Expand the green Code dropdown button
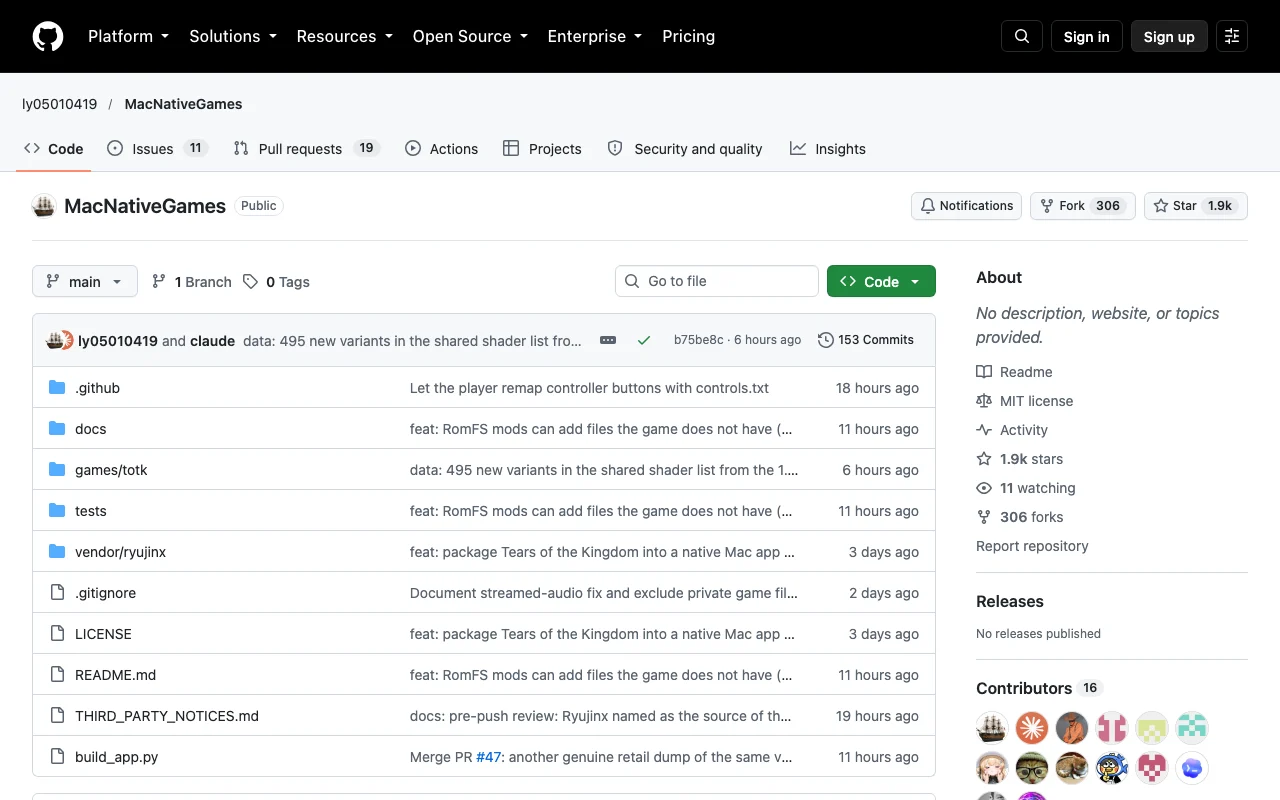The image size is (1280, 800). [881, 282]
